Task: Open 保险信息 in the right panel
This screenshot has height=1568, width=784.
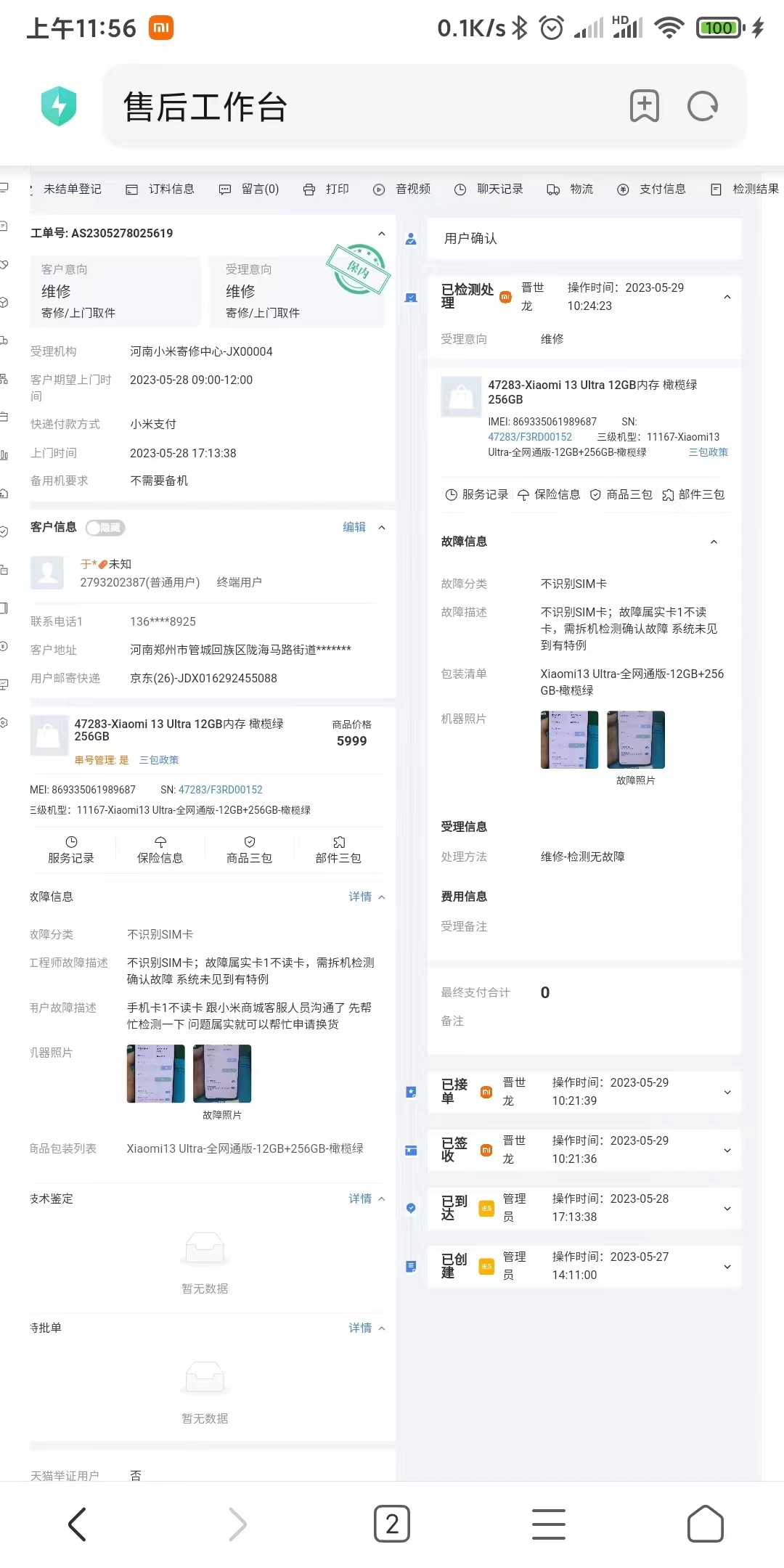Action: (549, 494)
